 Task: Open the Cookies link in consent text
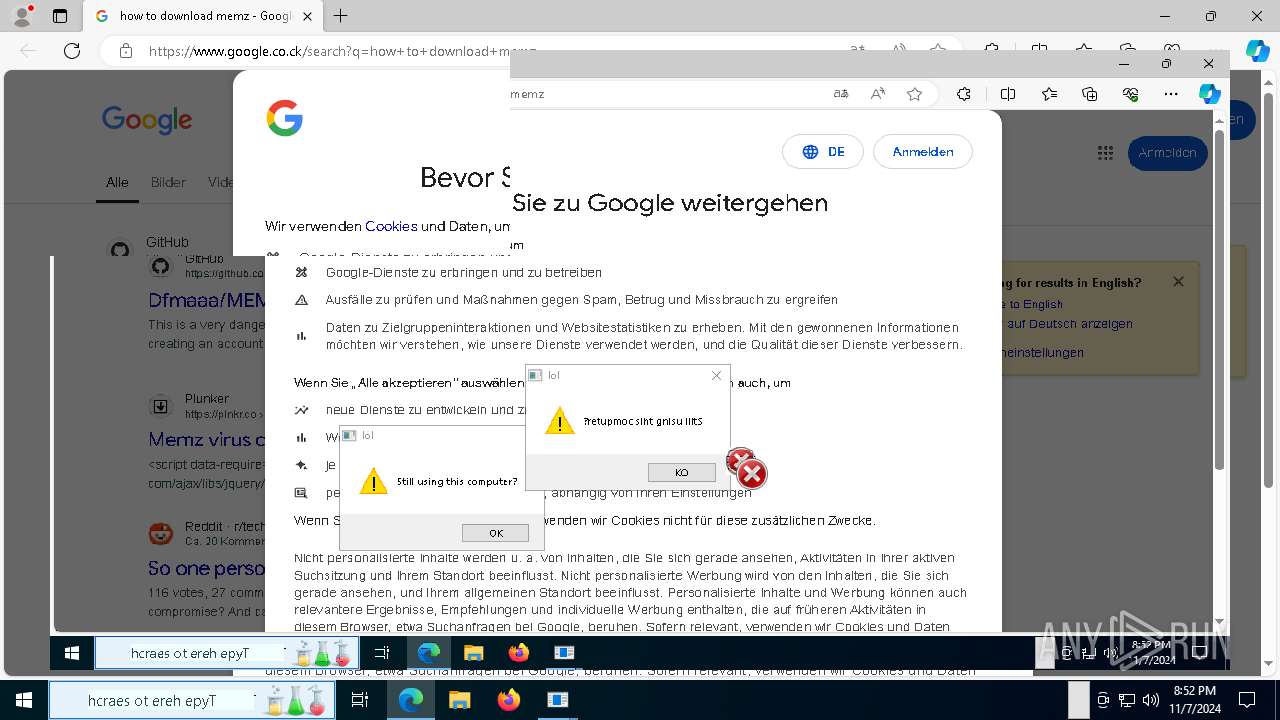391,226
